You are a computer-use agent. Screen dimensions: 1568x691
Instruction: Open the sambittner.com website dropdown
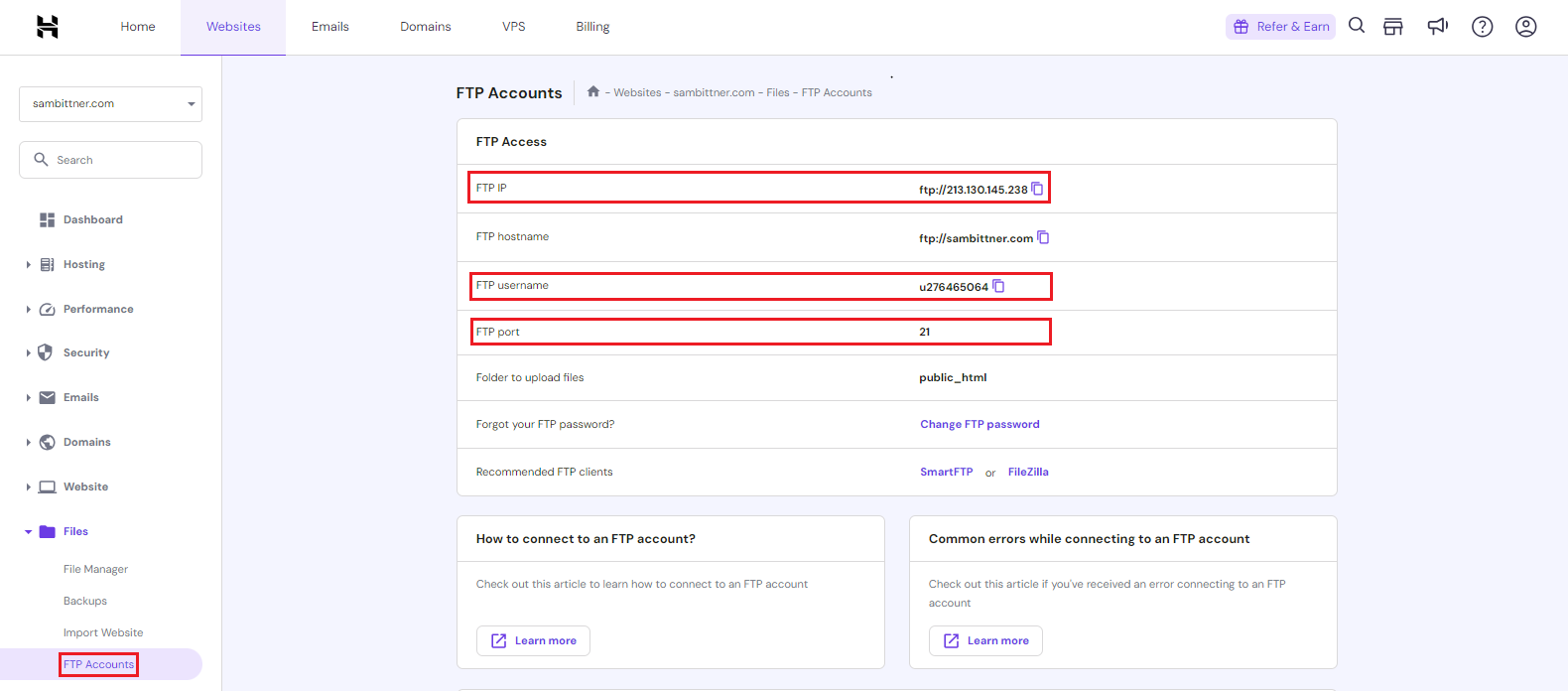[110, 104]
